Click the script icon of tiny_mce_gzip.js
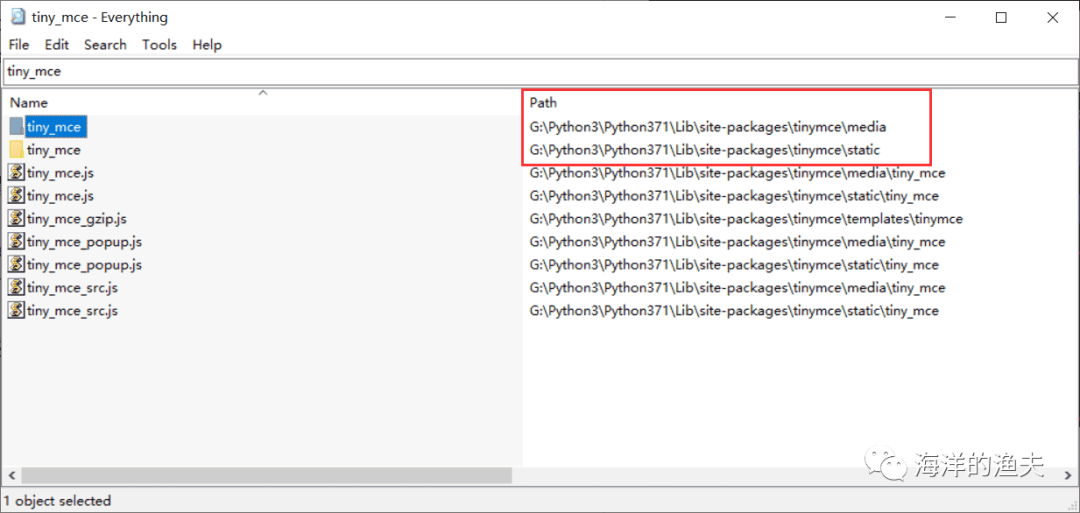The height and width of the screenshot is (513, 1080). [17, 219]
